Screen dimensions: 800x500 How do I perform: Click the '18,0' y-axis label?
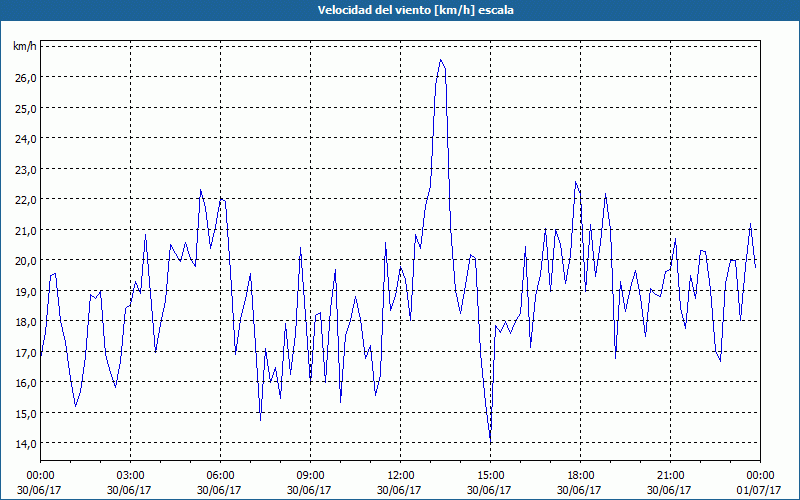25,322
